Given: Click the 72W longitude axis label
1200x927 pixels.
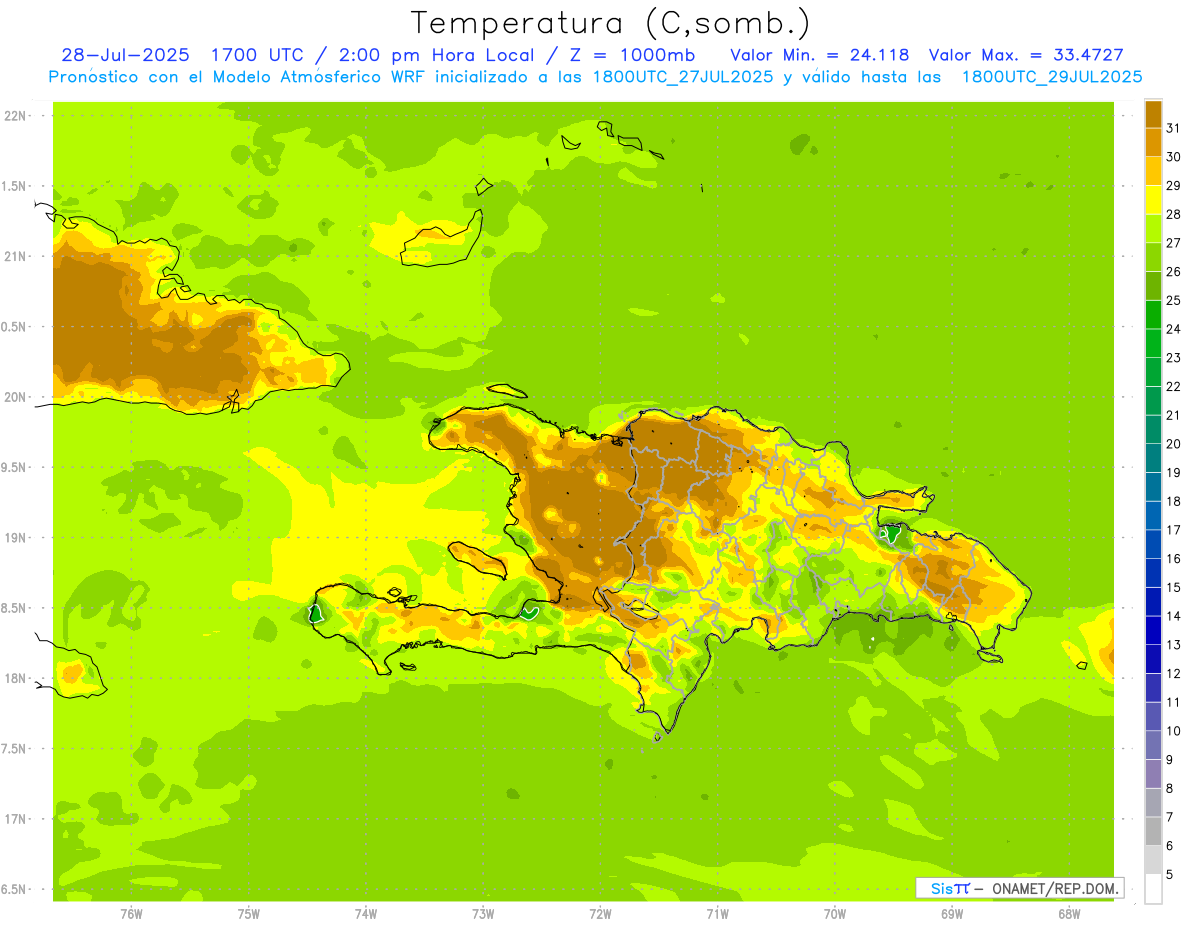Looking at the screenshot, I should (600, 913).
